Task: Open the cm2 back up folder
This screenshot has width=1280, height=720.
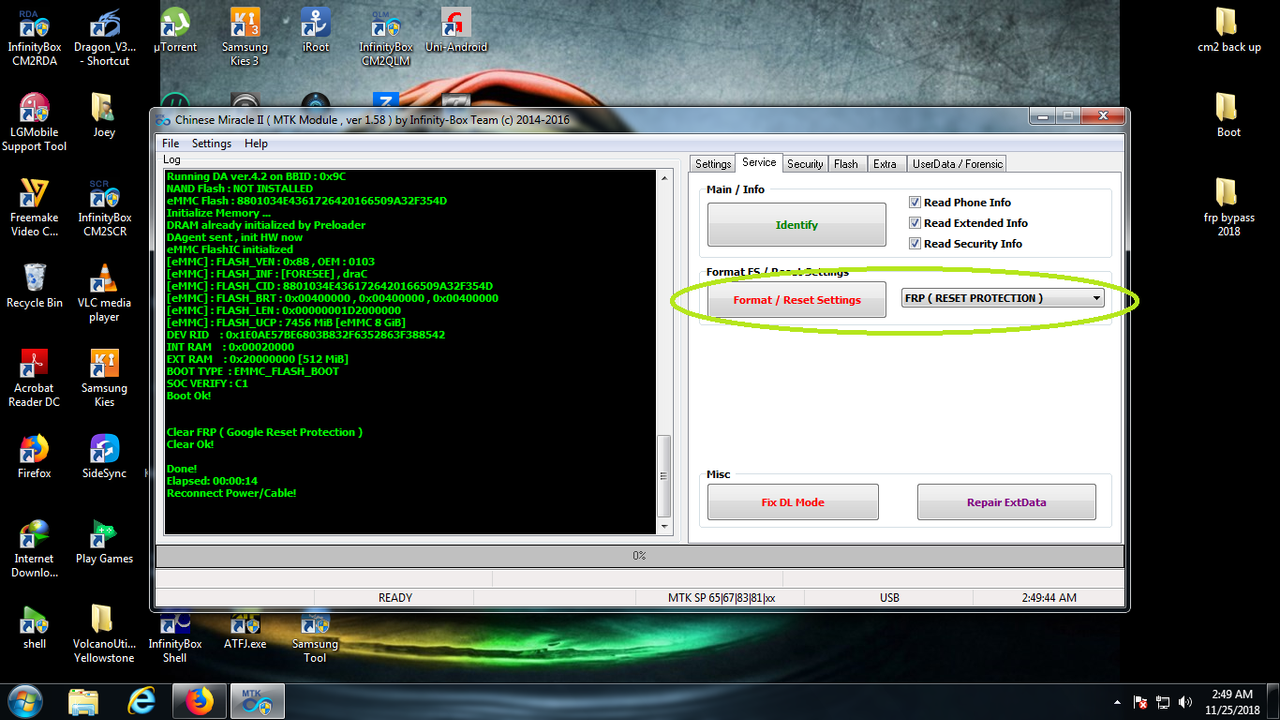Action: (1229, 30)
